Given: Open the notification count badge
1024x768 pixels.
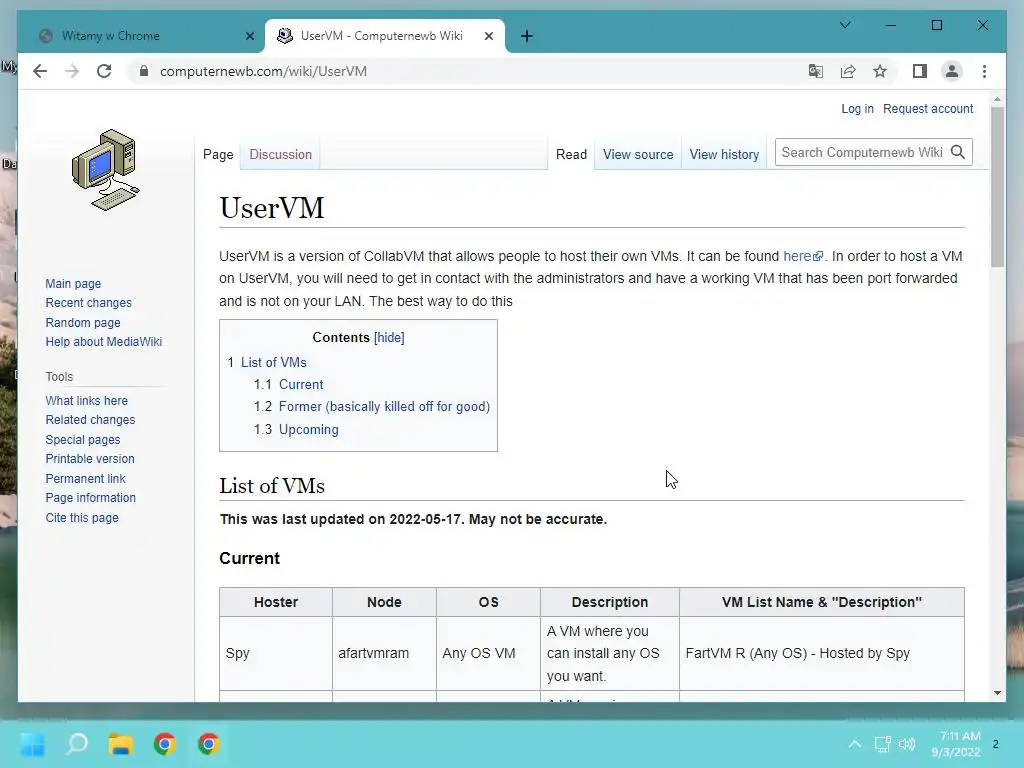Looking at the screenshot, I should pyautogui.click(x=995, y=744).
